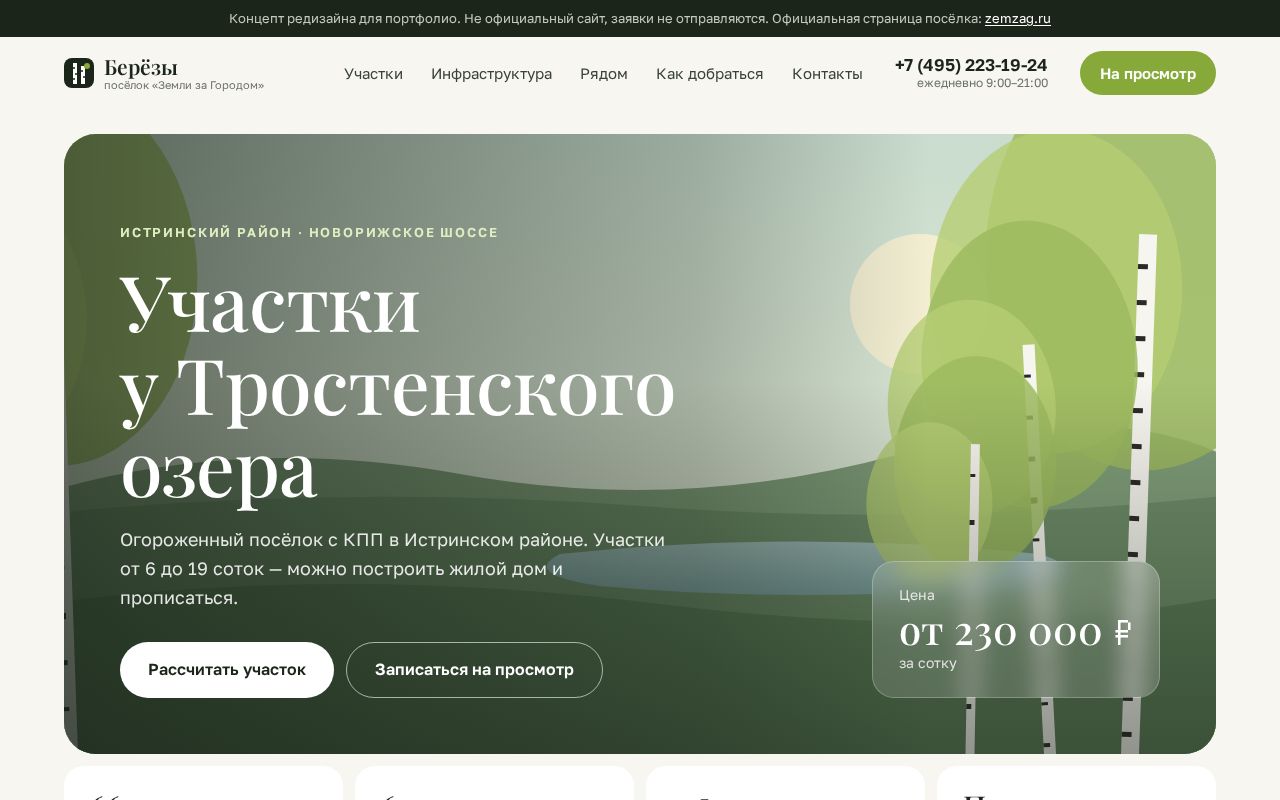Click the посёлок «Земли за Городом» subtitle

184,85
